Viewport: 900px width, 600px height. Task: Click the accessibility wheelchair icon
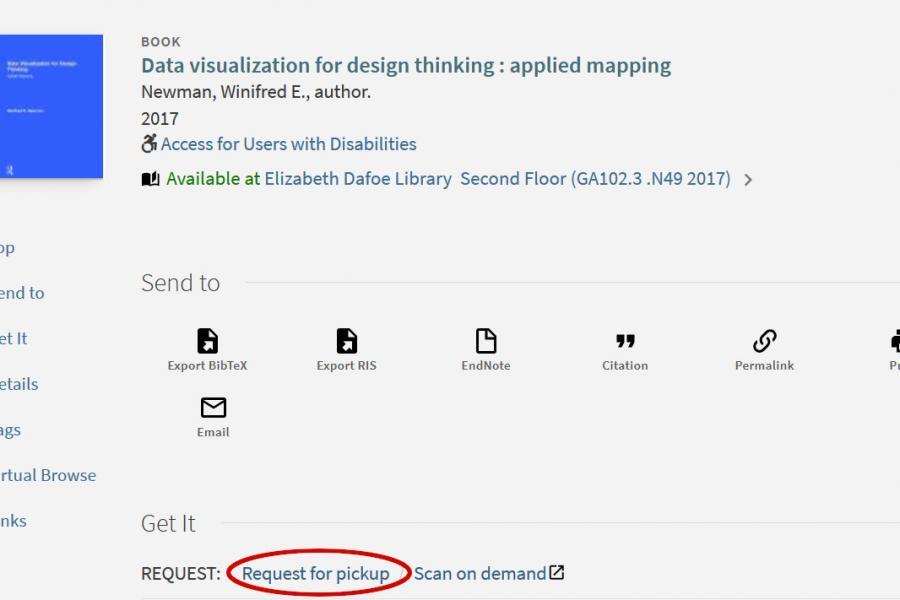(149, 144)
